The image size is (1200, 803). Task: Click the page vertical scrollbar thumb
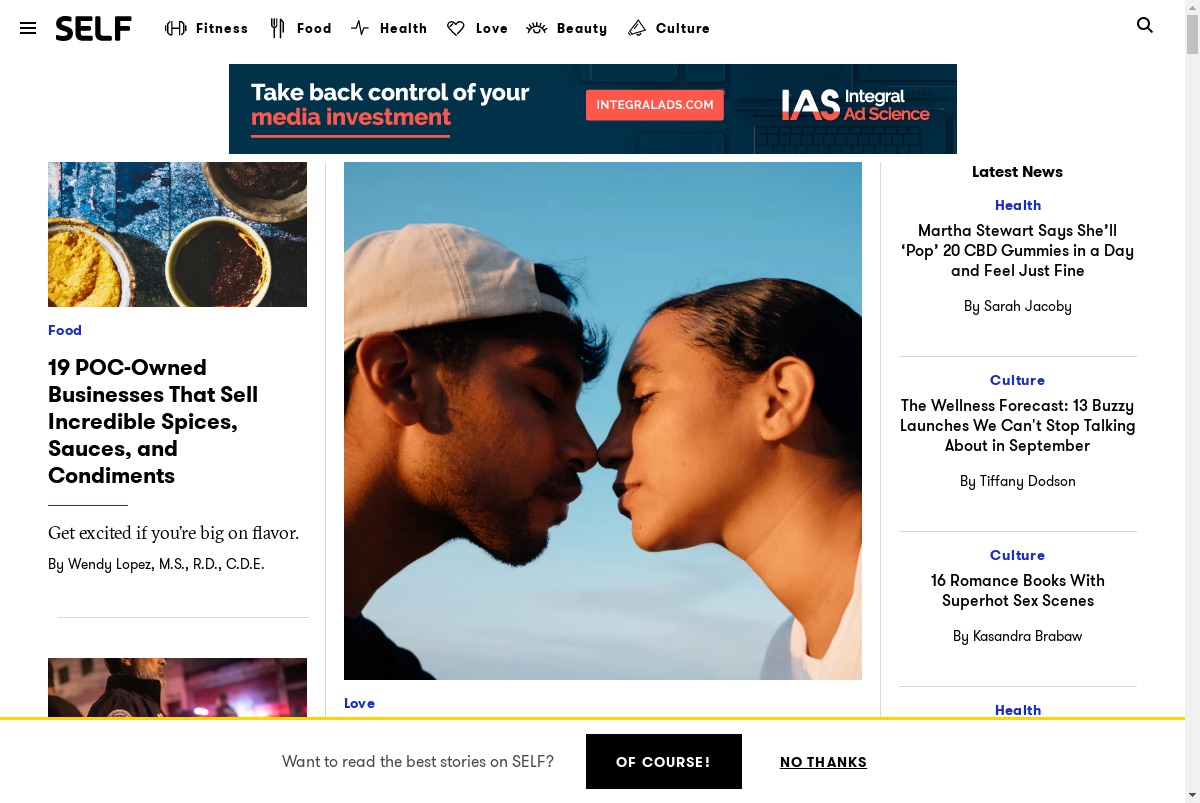[x=1192, y=32]
